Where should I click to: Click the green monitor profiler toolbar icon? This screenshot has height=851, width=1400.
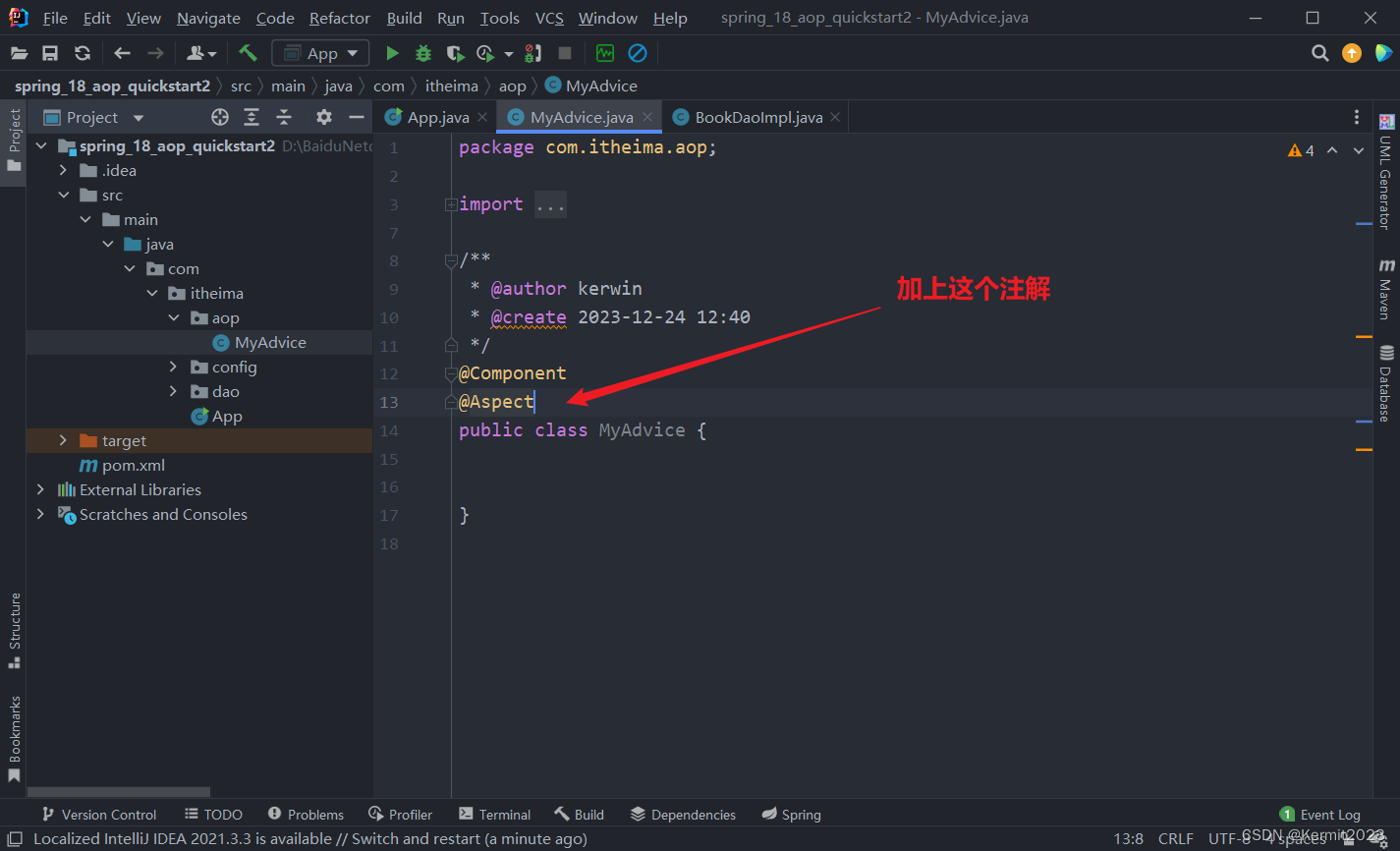point(605,53)
